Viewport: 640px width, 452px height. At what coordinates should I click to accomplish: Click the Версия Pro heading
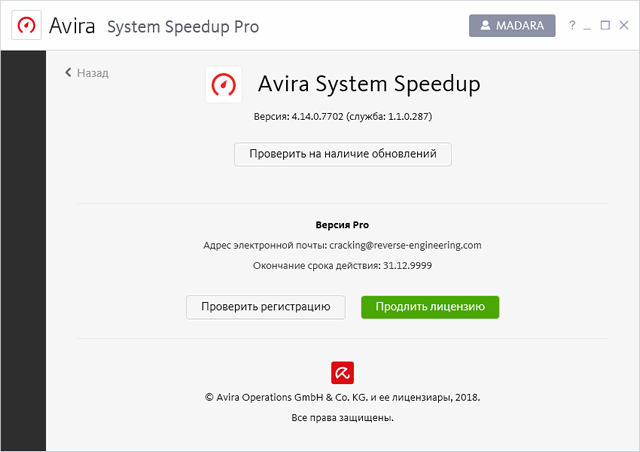coord(342,225)
